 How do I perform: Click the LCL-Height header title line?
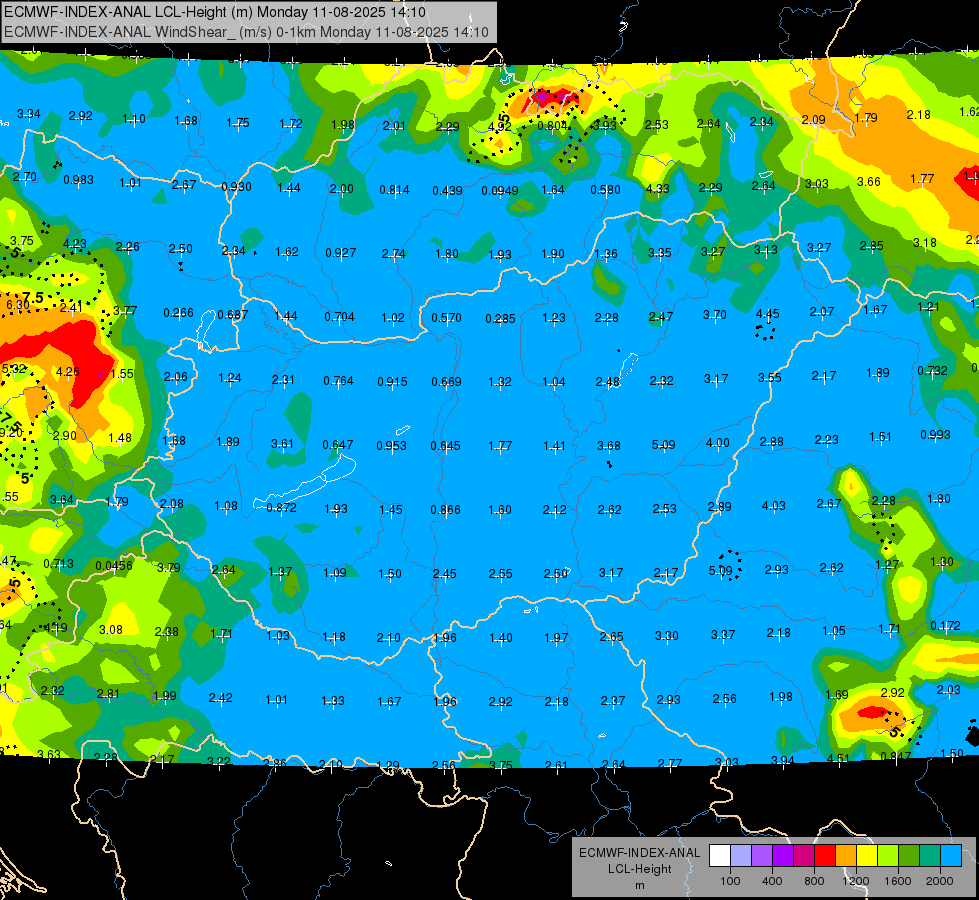215,12
